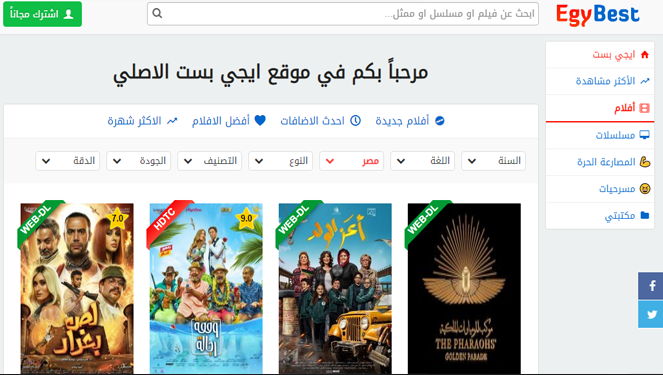Click the monitor icon beside مسلسلات
Viewport: 663px width, 375px height.
click(644, 135)
